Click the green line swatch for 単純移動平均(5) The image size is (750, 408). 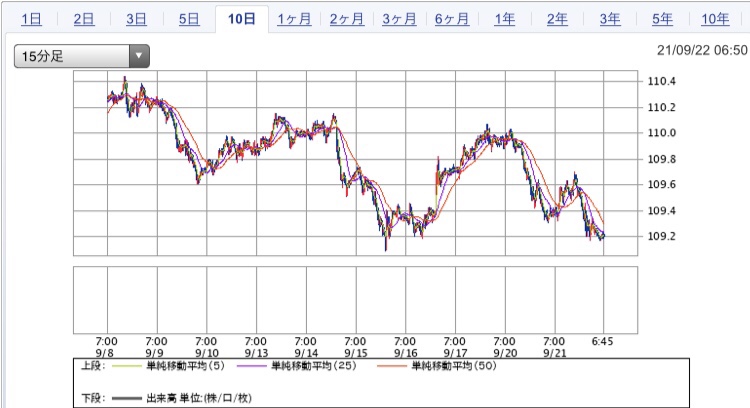point(127,366)
